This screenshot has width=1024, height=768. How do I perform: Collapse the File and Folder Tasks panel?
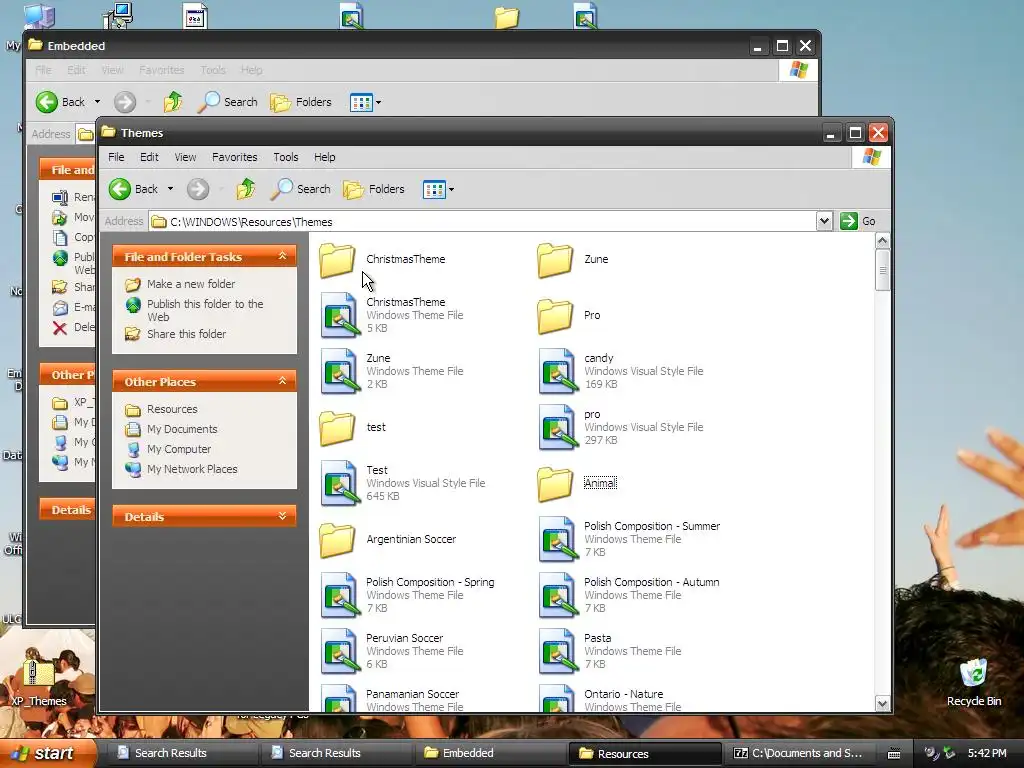[283, 256]
